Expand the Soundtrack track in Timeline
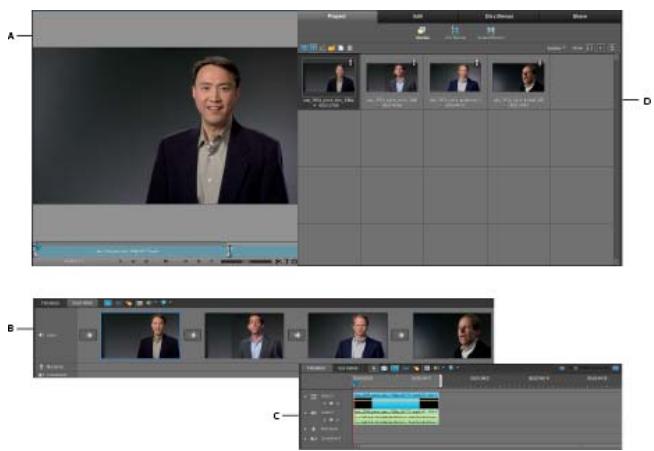The height and width of the screenshot is (451, 654). pyautogui.click(x=305, y=439)
